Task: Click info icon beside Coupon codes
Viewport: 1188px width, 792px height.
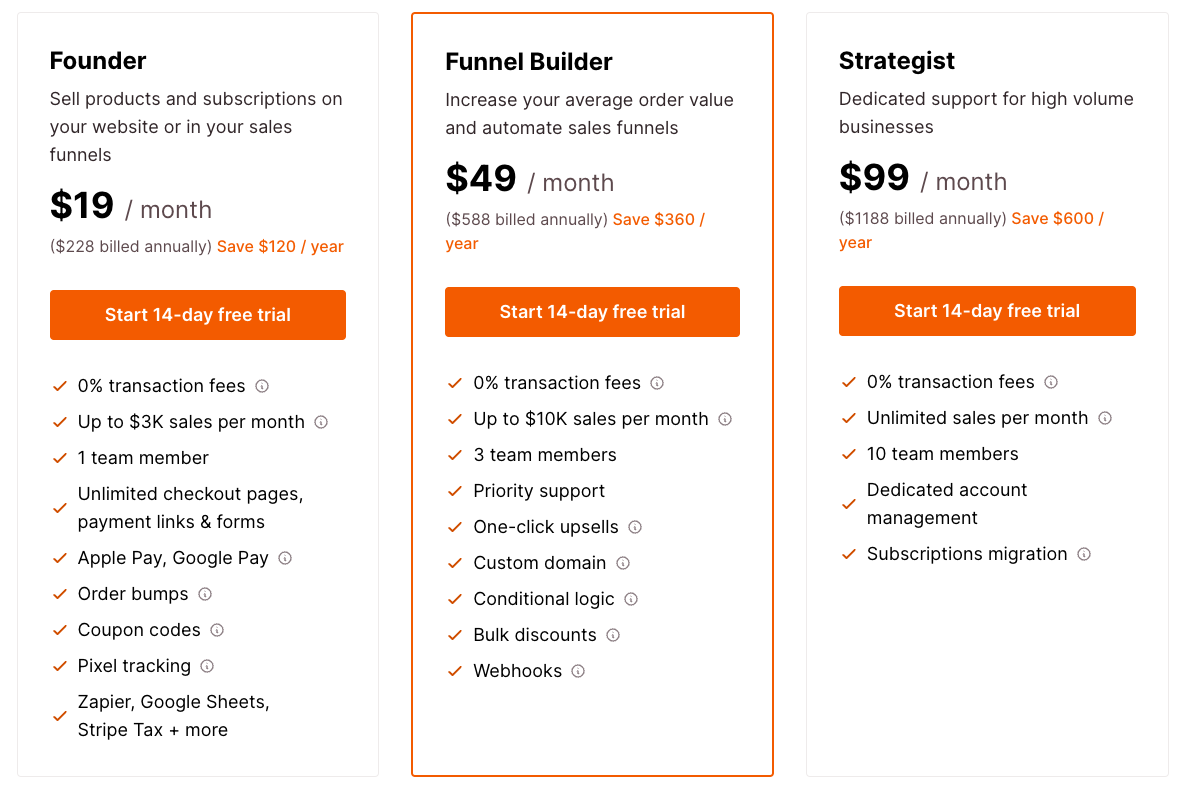Action: tap(217, 630)
